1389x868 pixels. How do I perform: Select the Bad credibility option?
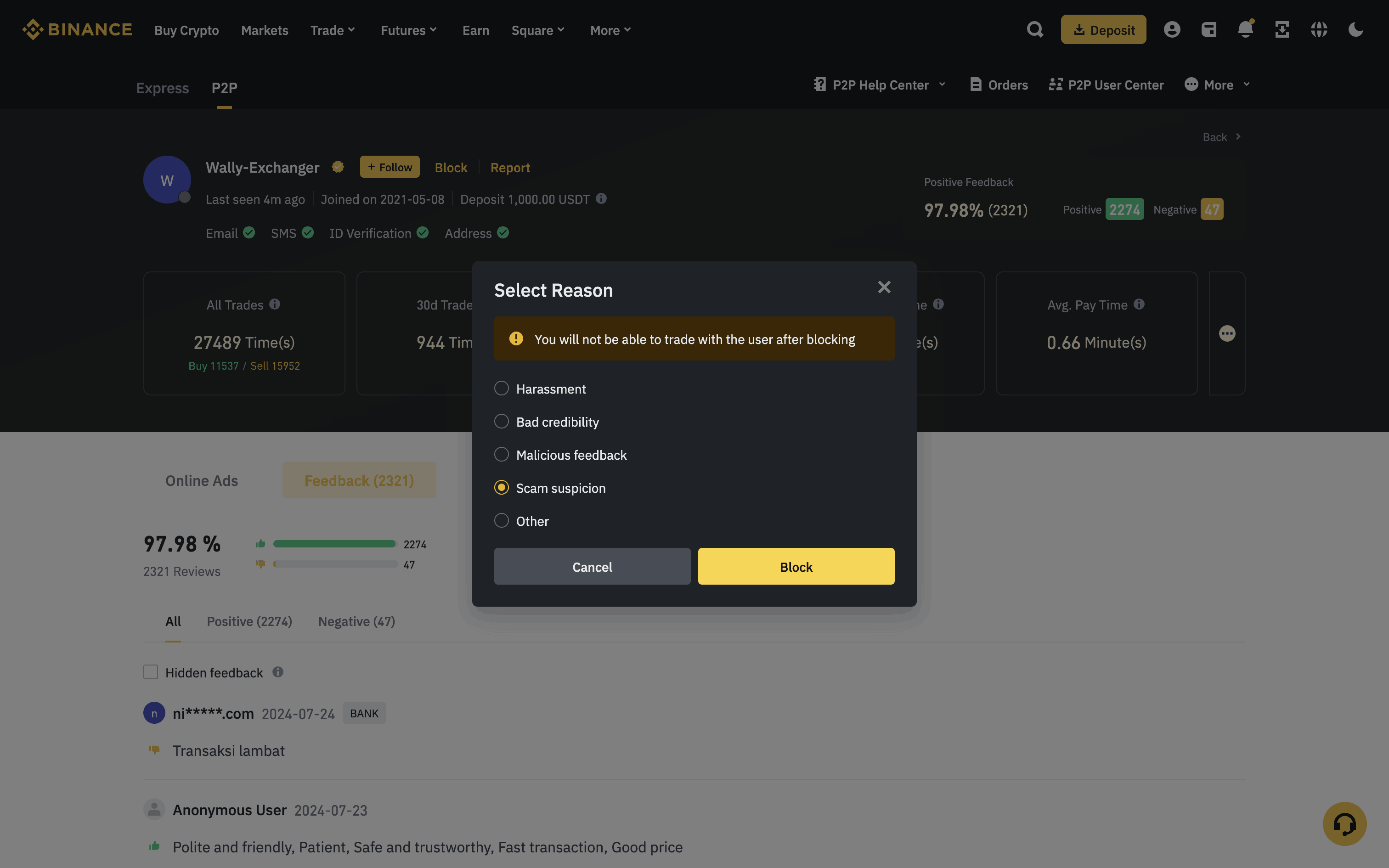click(x=501, y=422)
